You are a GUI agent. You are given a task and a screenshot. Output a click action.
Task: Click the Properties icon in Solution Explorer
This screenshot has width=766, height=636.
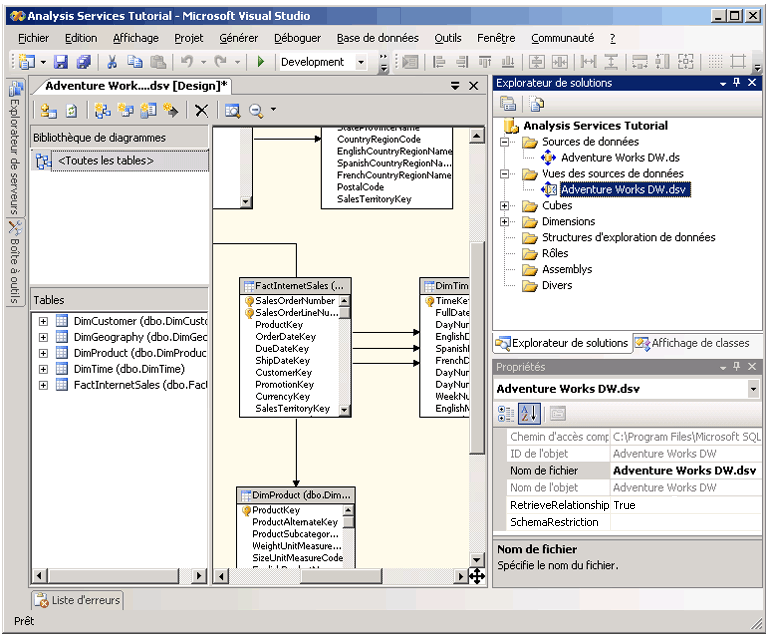tap(508, 104)
